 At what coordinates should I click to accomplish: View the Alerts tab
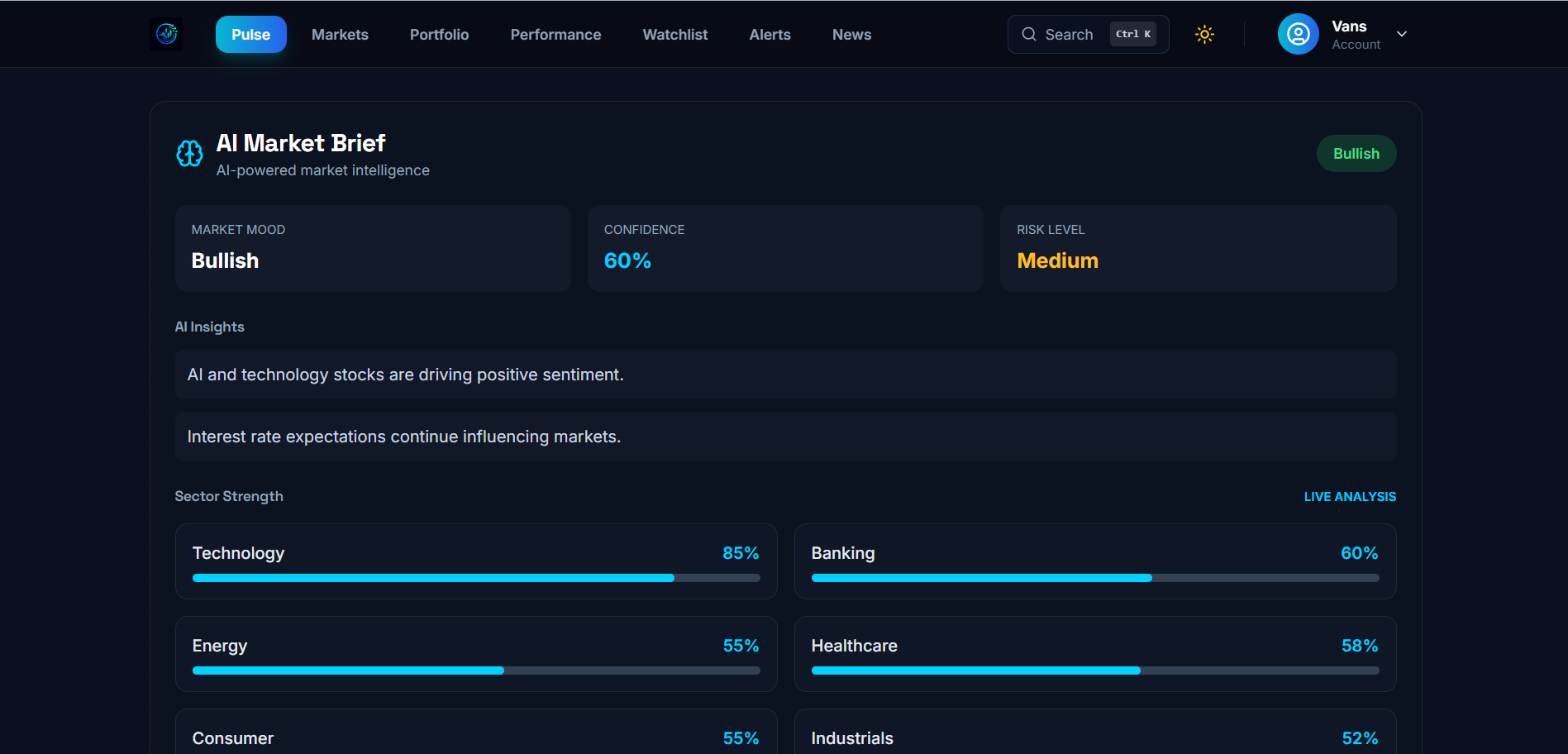(x=770, y=34)
